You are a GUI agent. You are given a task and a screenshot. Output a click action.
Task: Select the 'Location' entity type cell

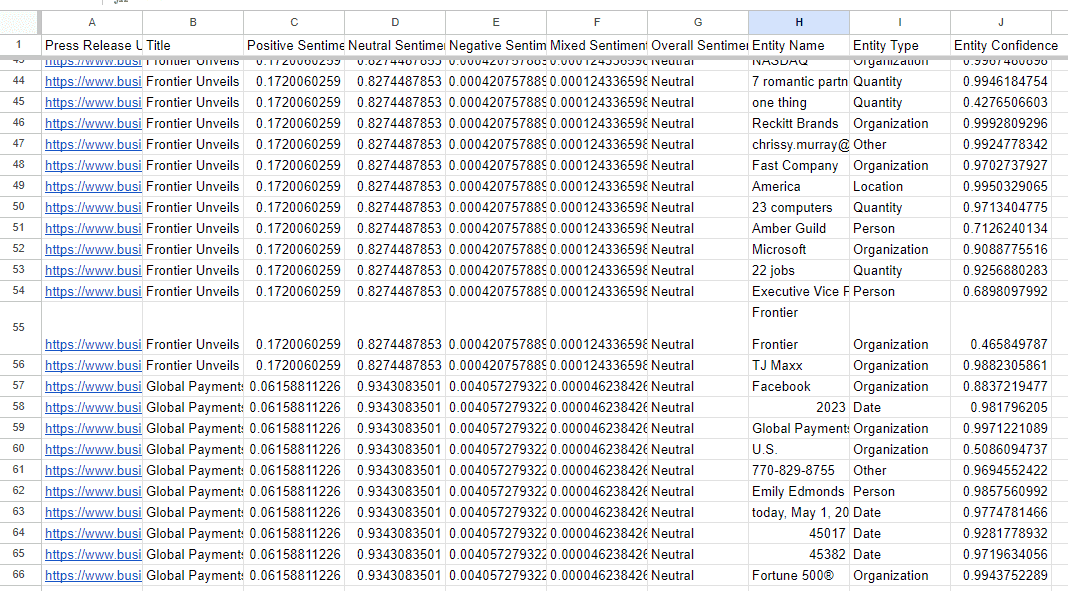(900, 187)
